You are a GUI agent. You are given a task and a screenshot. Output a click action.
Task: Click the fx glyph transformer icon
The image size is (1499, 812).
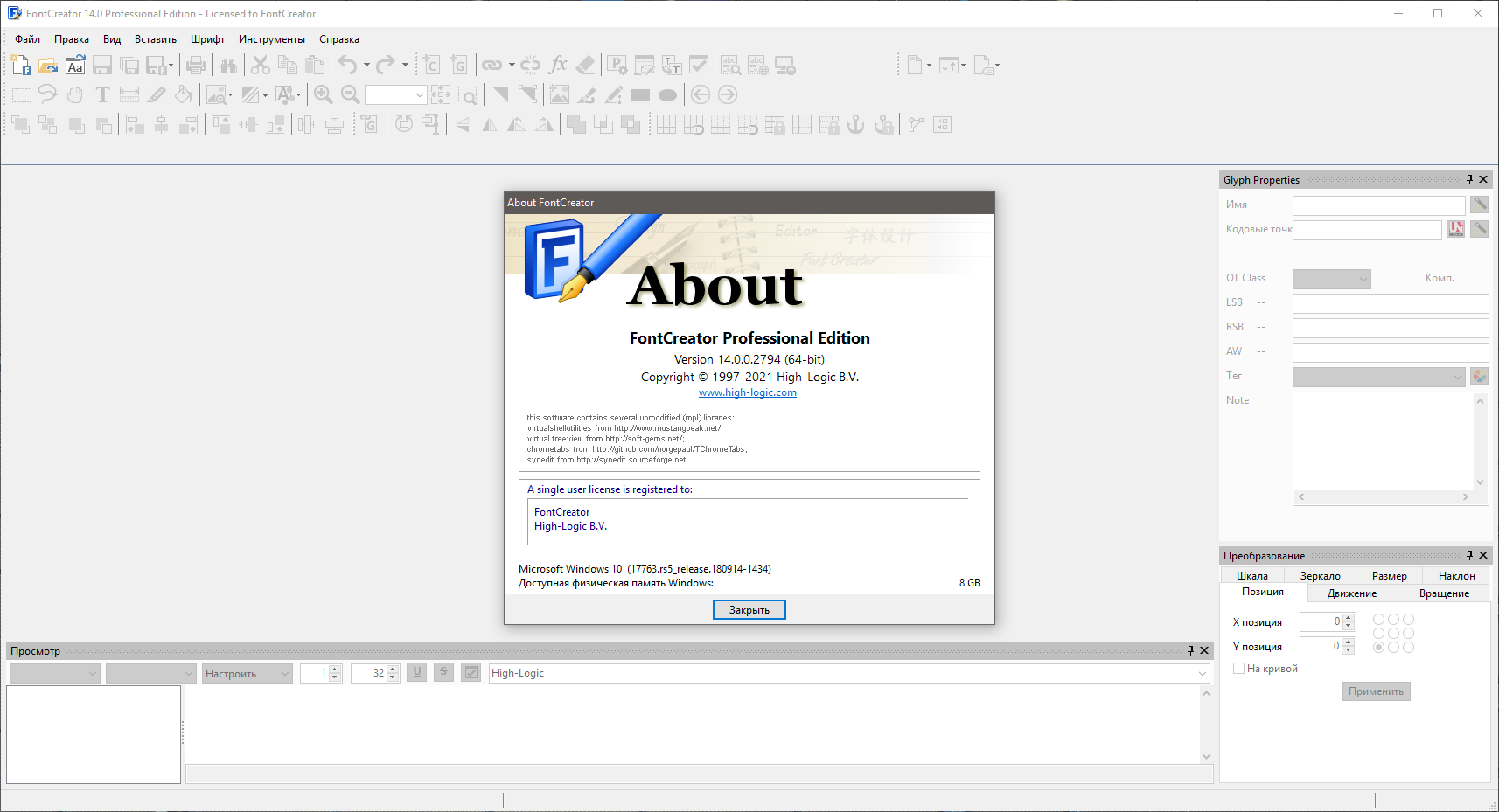coord(558,65)
